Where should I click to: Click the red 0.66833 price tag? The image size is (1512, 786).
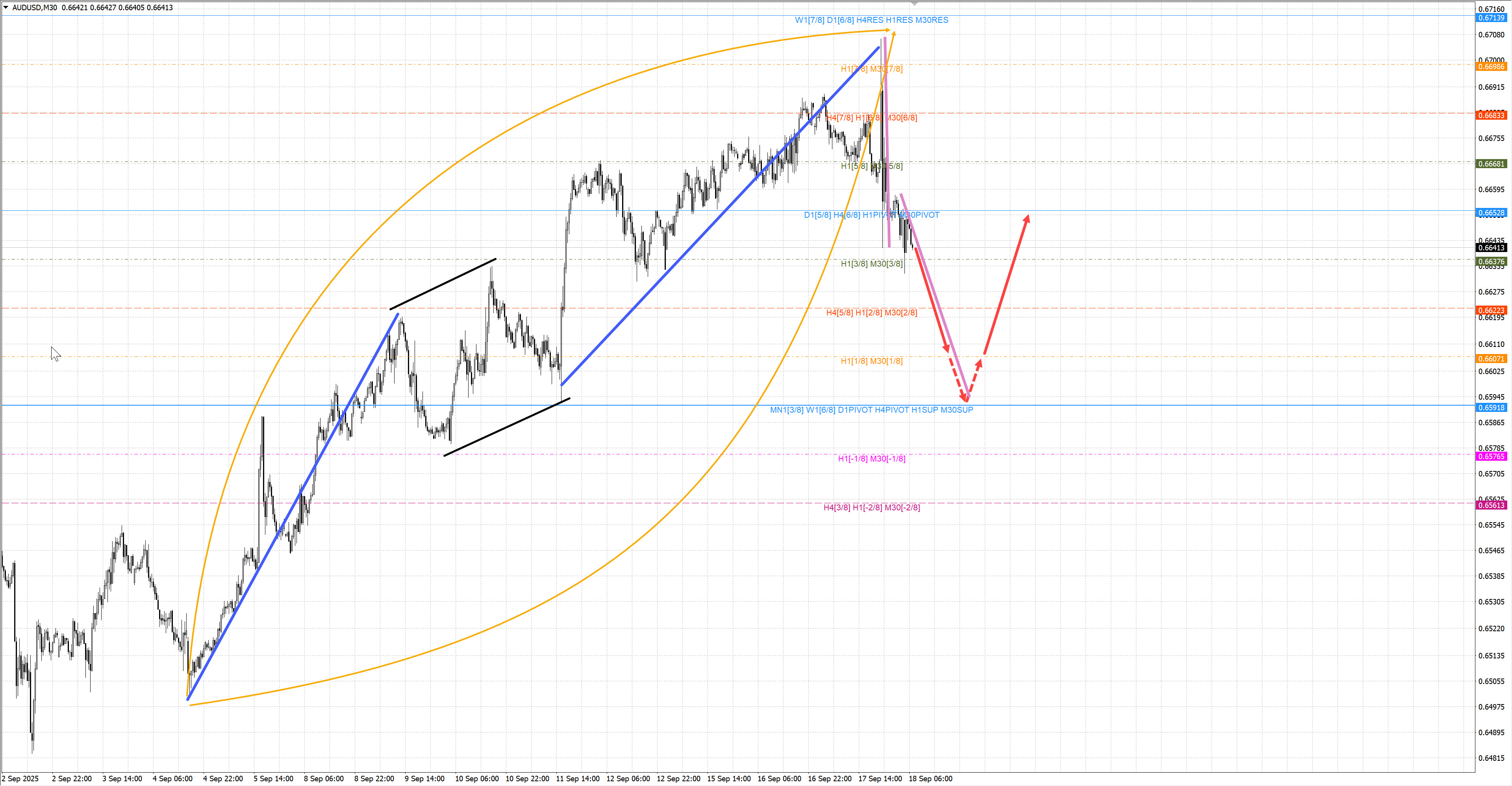coord(1491,116)
